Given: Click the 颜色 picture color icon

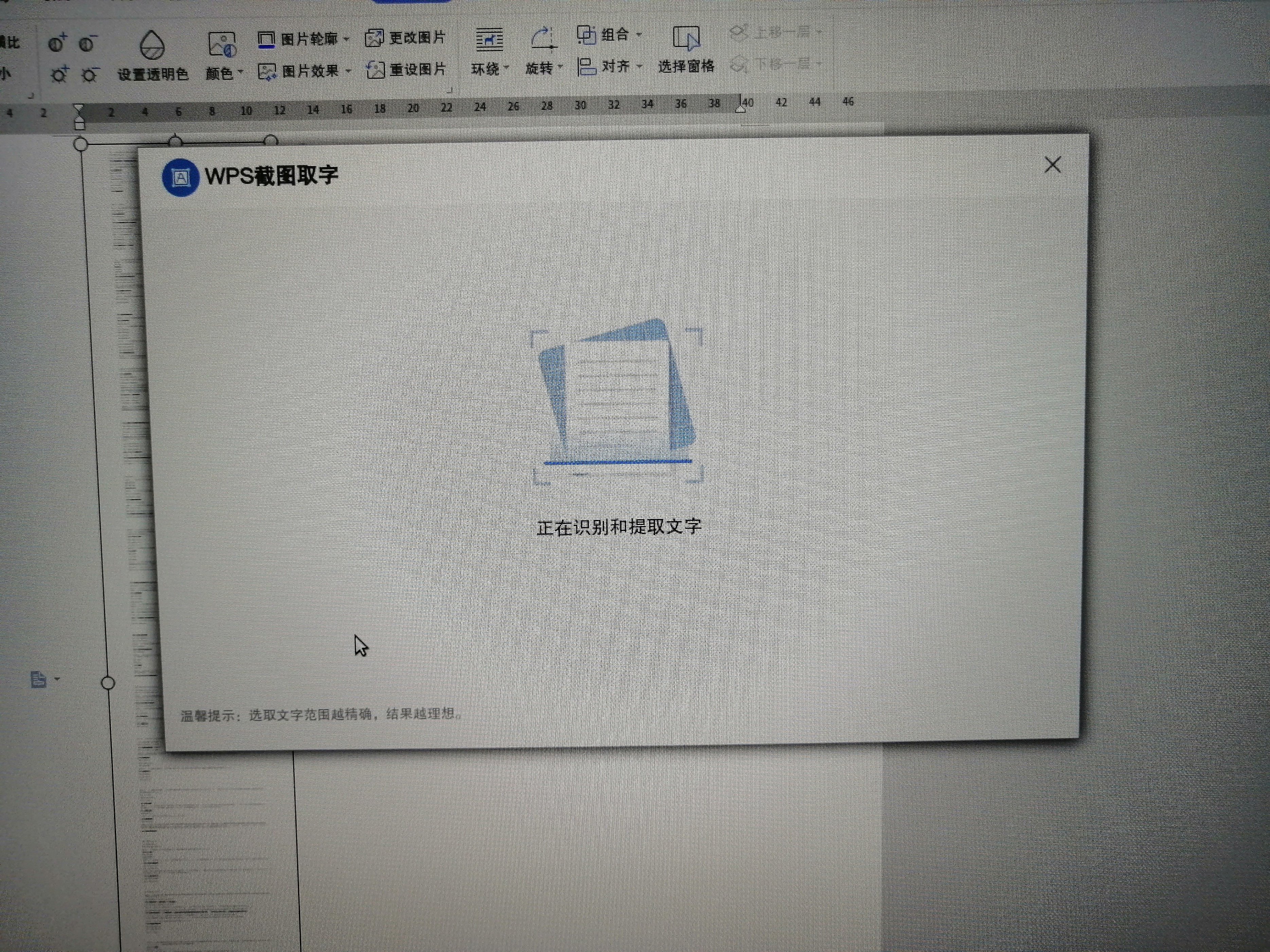Looking at the screenshot, I should pyautogui.click(x=222, y=45).
